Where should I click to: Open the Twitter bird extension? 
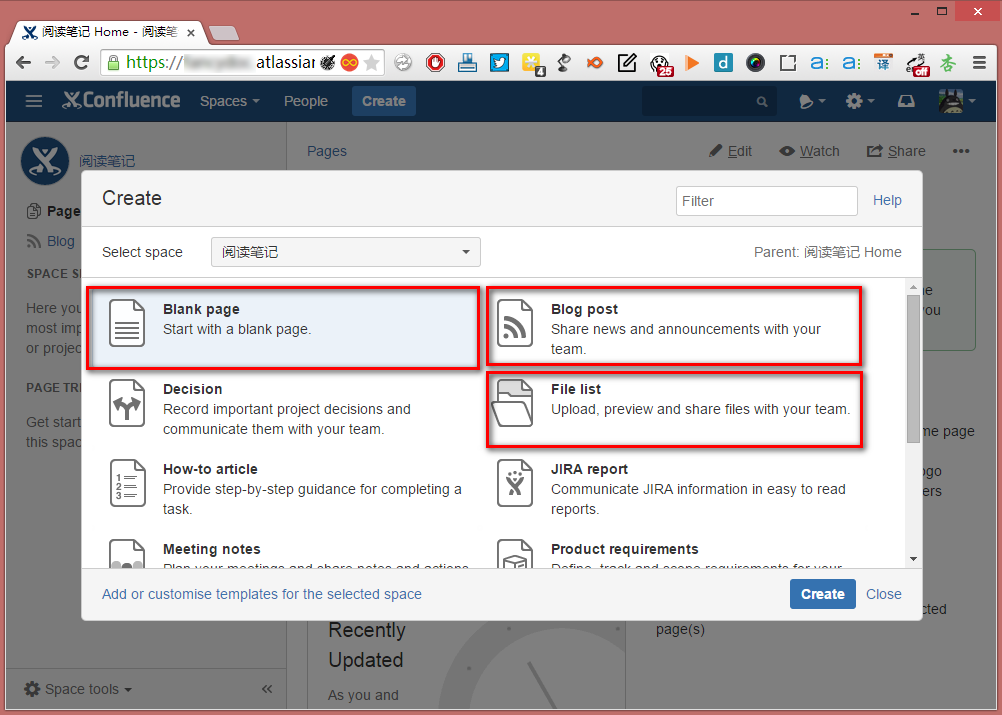coord(499,63)
